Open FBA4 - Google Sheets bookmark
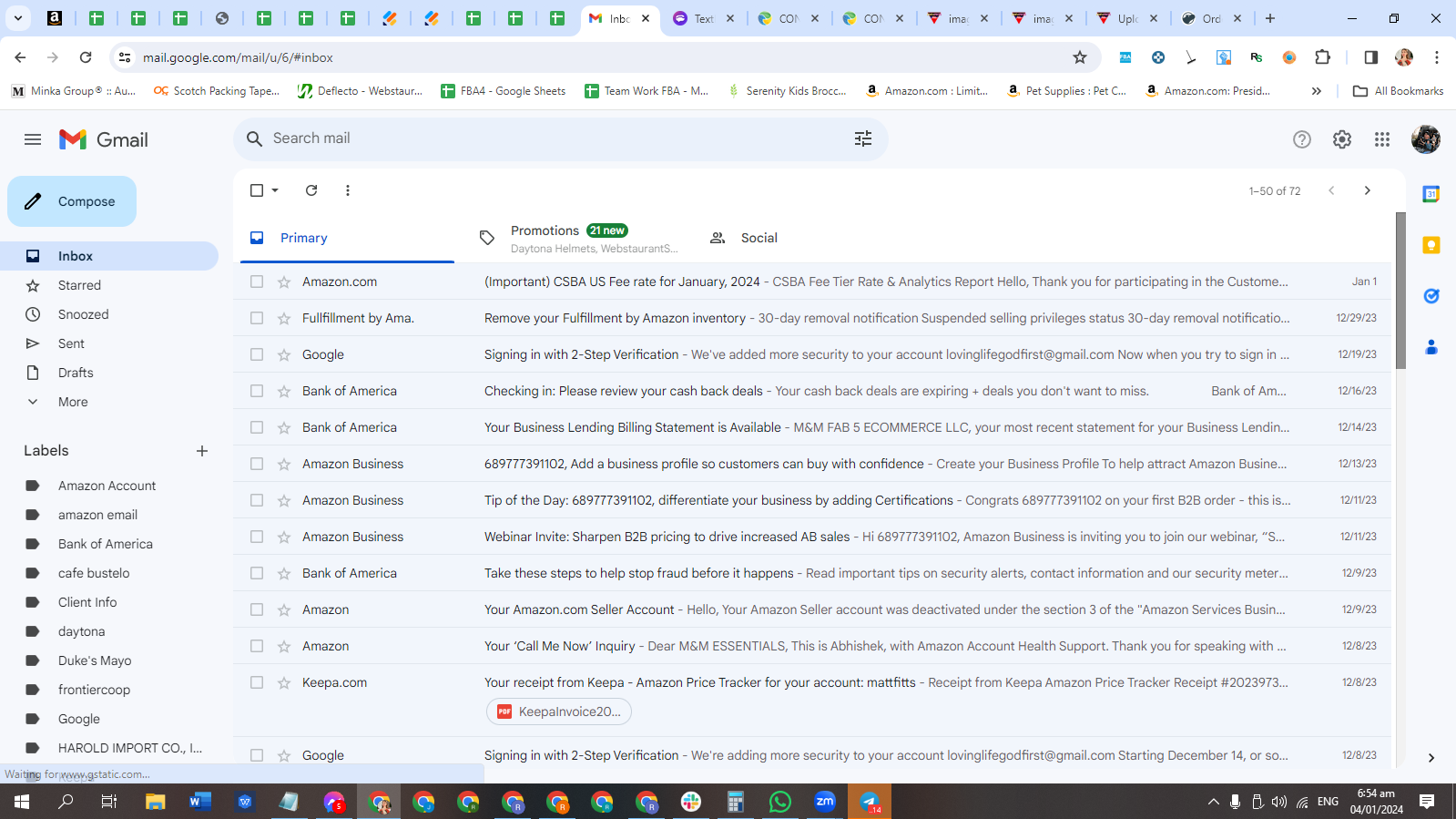The width and height of the screenshot is (1456, 819). tap(504, 91)
